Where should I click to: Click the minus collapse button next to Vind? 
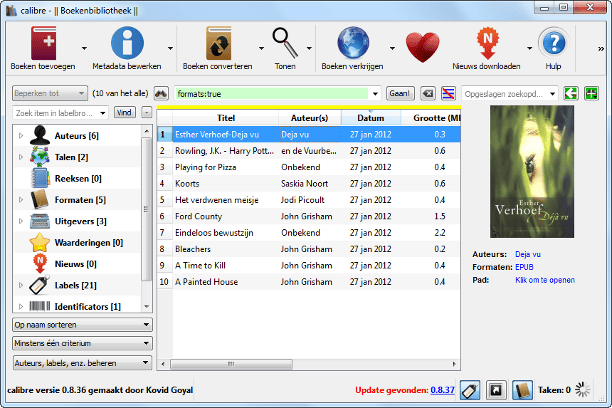[146, 112]
